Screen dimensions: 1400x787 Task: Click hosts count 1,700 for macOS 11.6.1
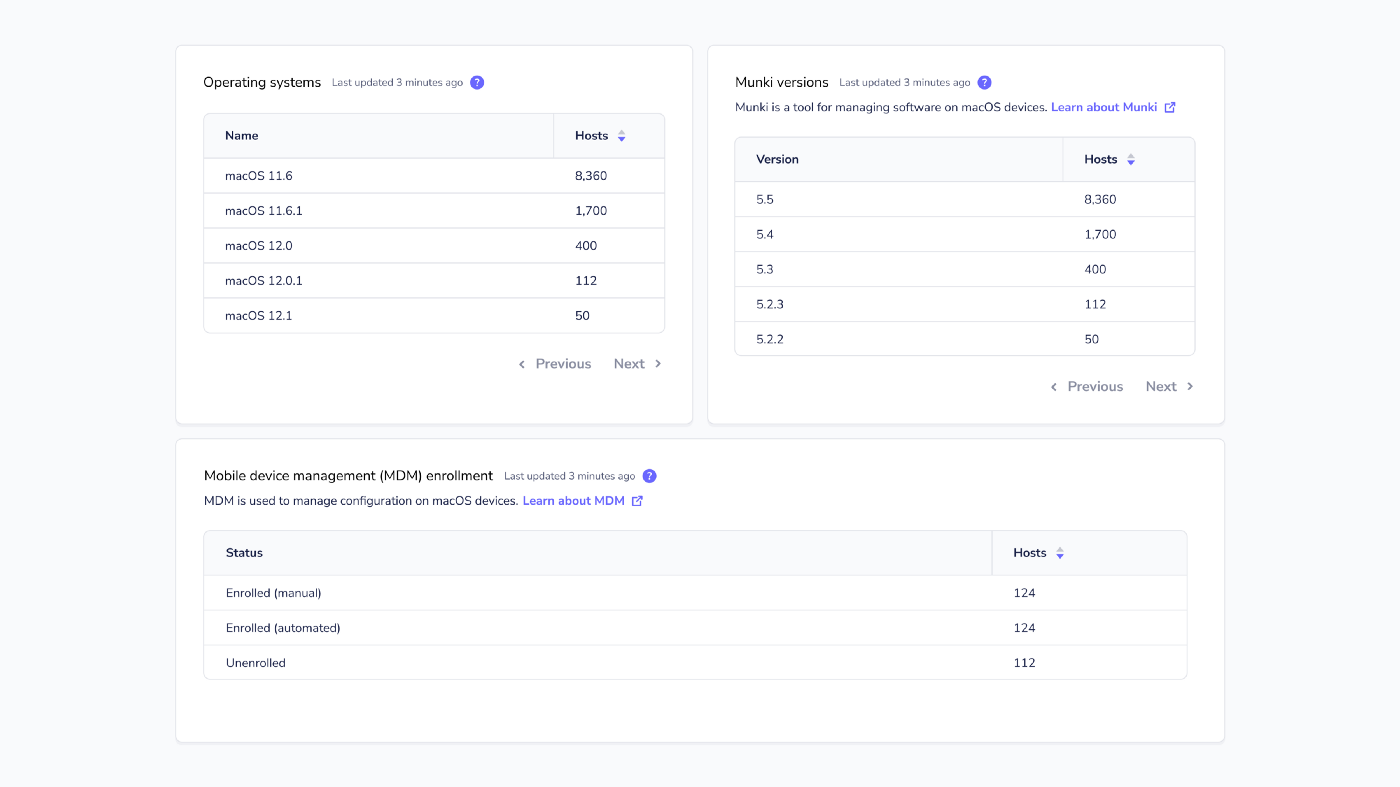click(591, 211)
